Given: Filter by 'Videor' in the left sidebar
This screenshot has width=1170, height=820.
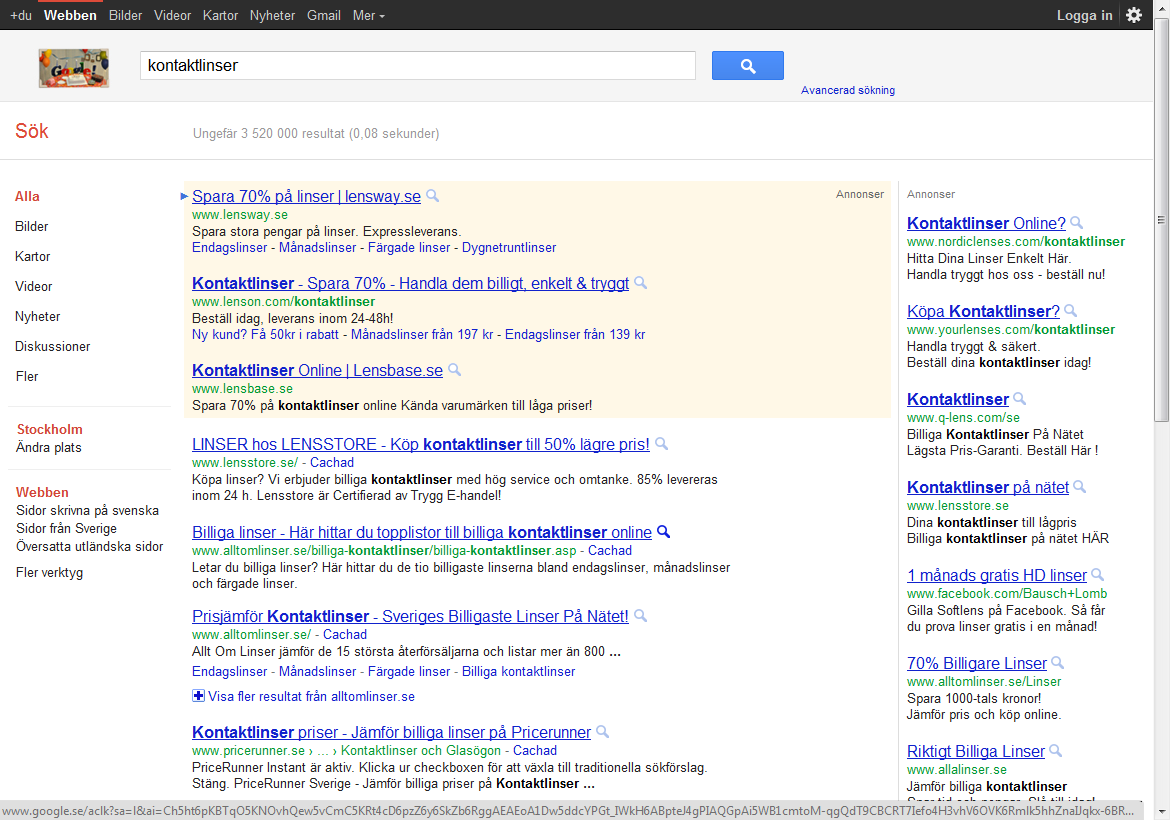Looking at the screenshot, I should 34,286.
